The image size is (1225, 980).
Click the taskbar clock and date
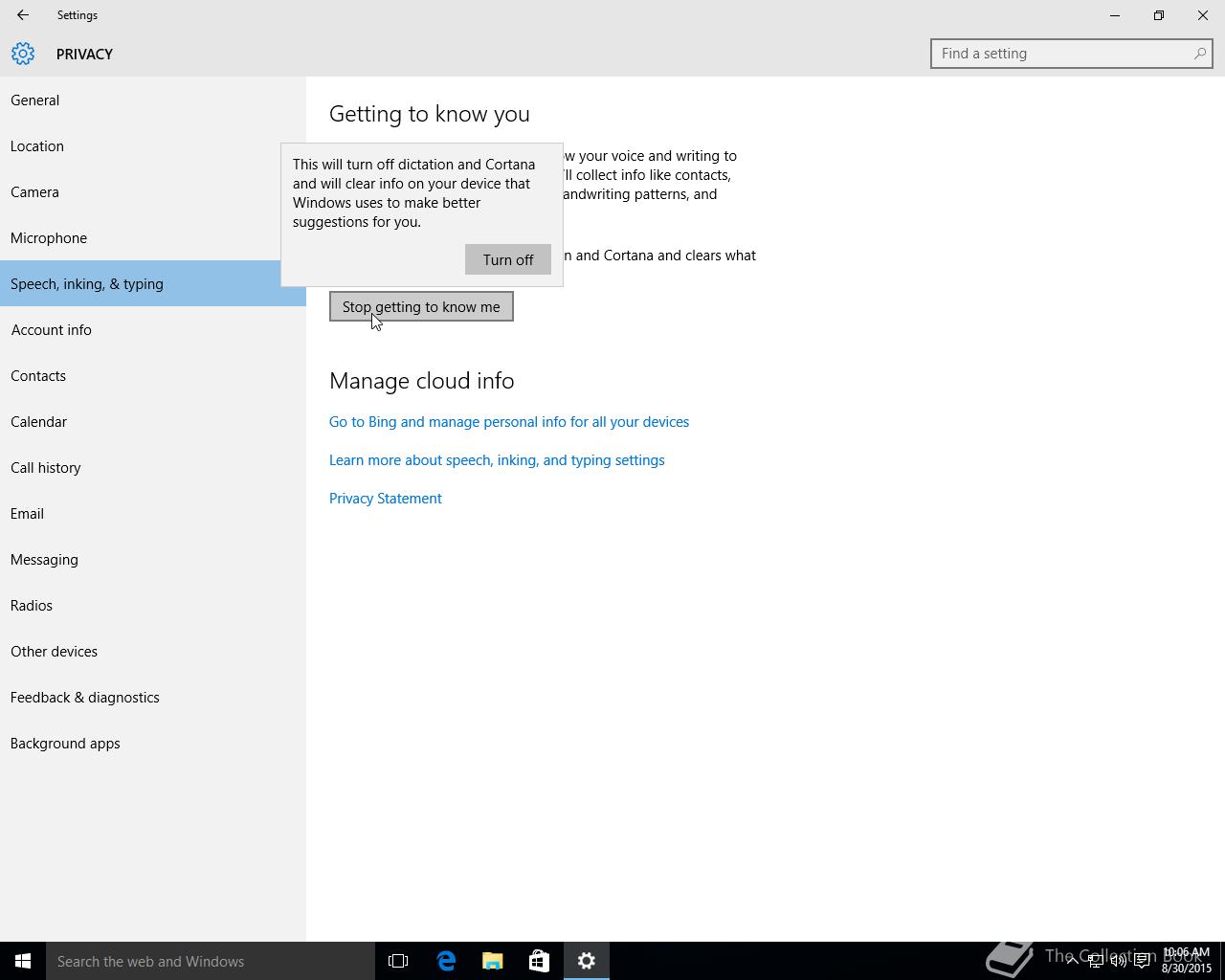[x=1187, y=961]
